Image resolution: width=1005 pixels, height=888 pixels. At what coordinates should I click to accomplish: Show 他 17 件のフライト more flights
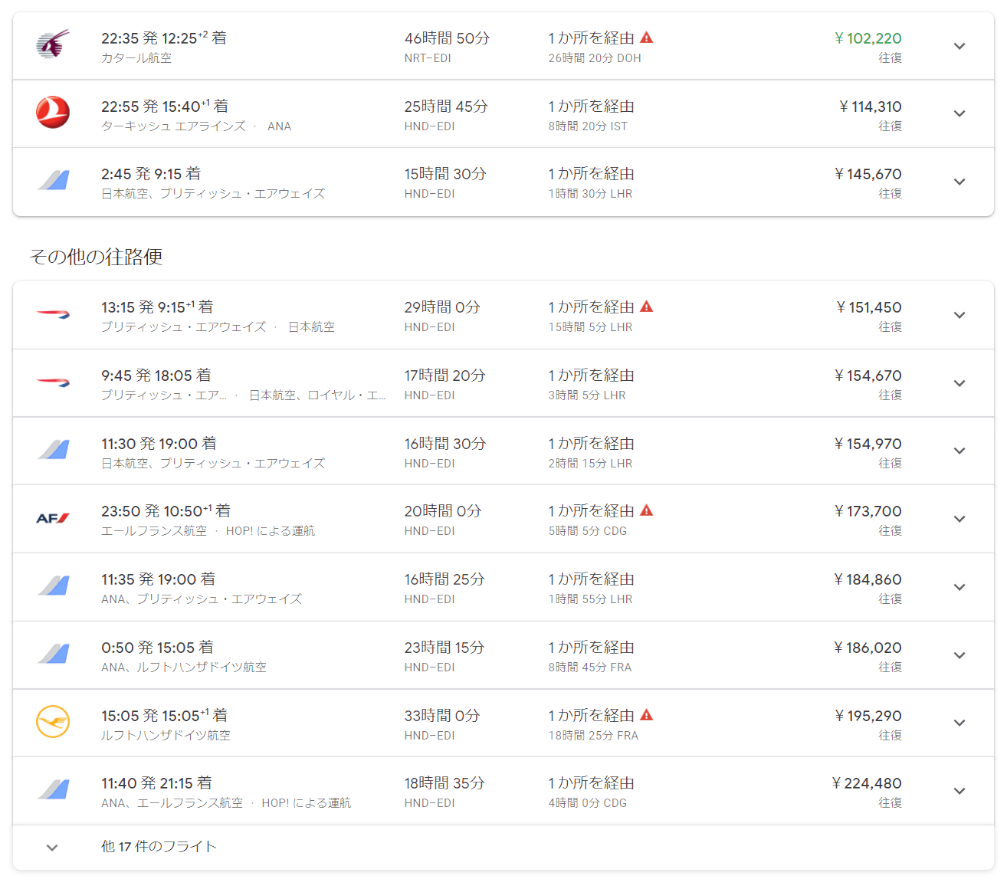tap(159, 847)
